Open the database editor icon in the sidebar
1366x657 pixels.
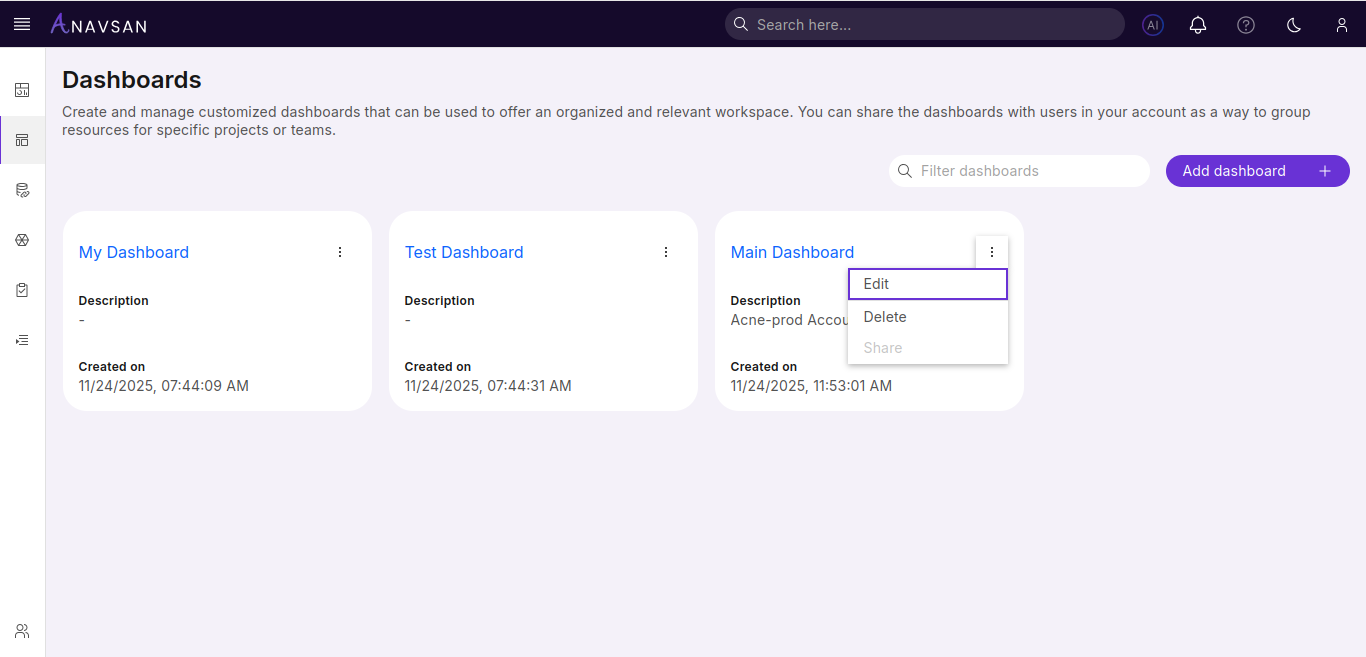pos(22,190)
